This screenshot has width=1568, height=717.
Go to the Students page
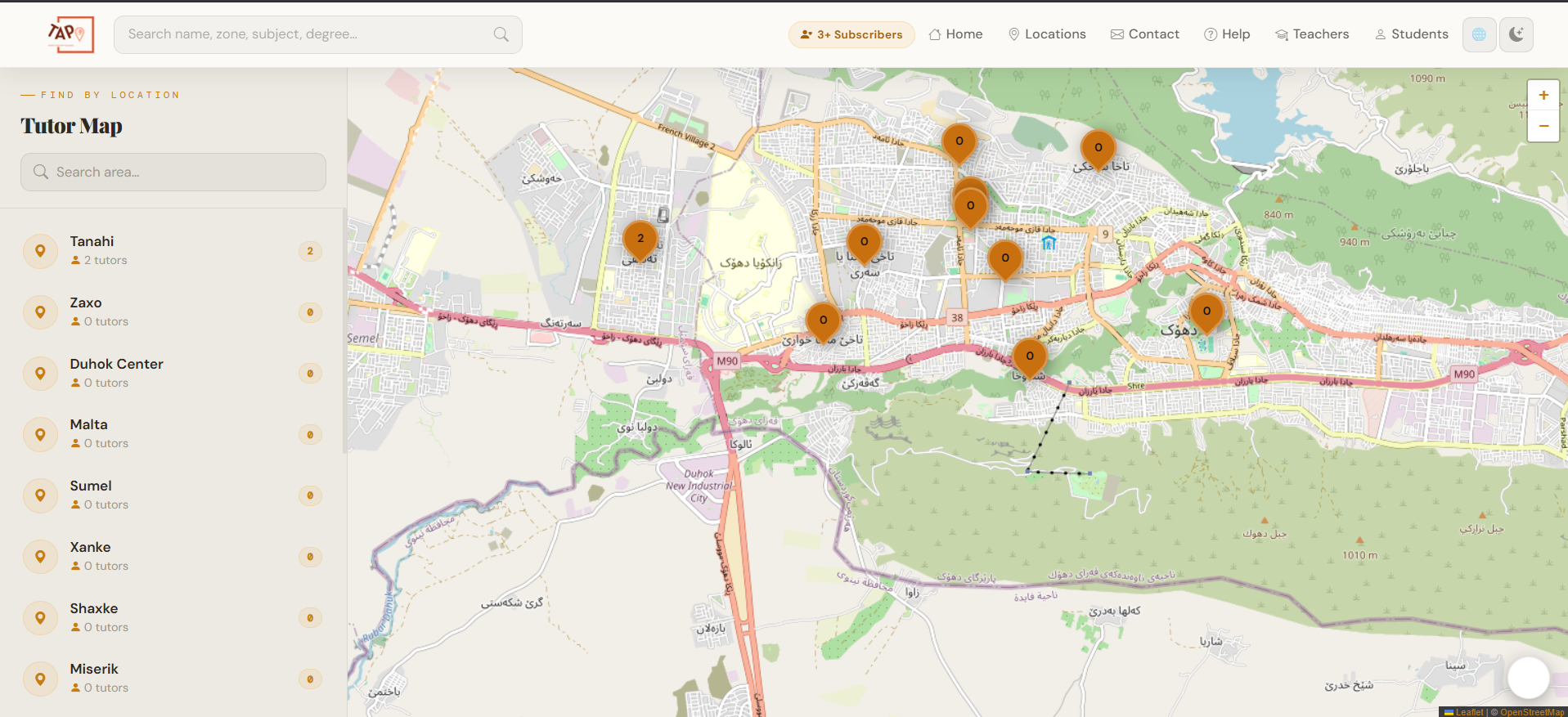pos(1411,34)
